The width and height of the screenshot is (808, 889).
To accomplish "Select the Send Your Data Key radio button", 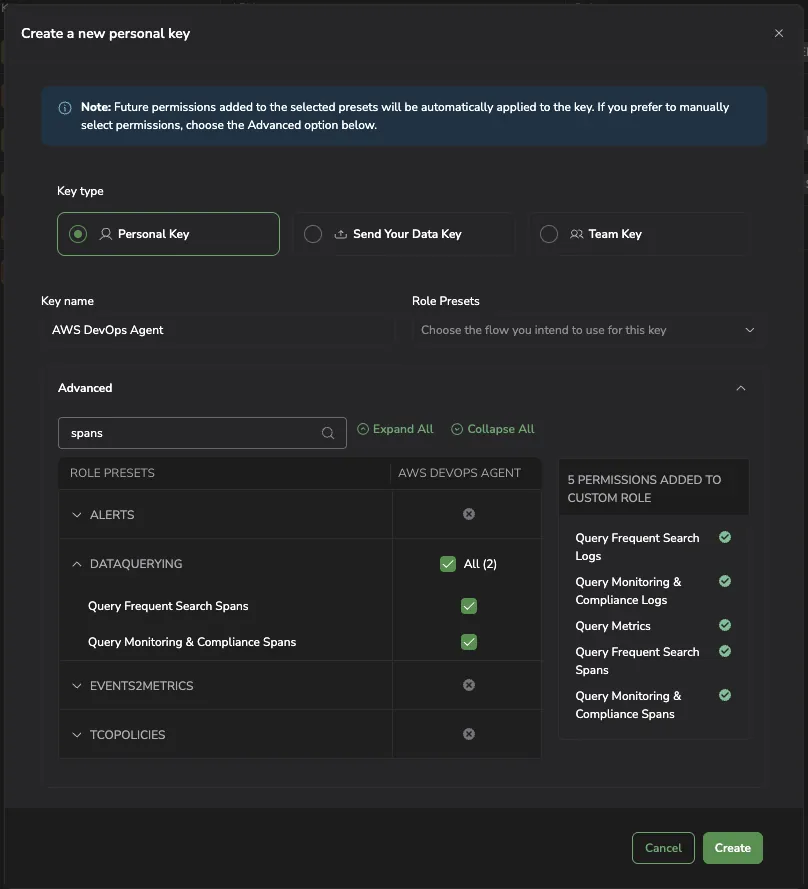I will tap(313, 234).
